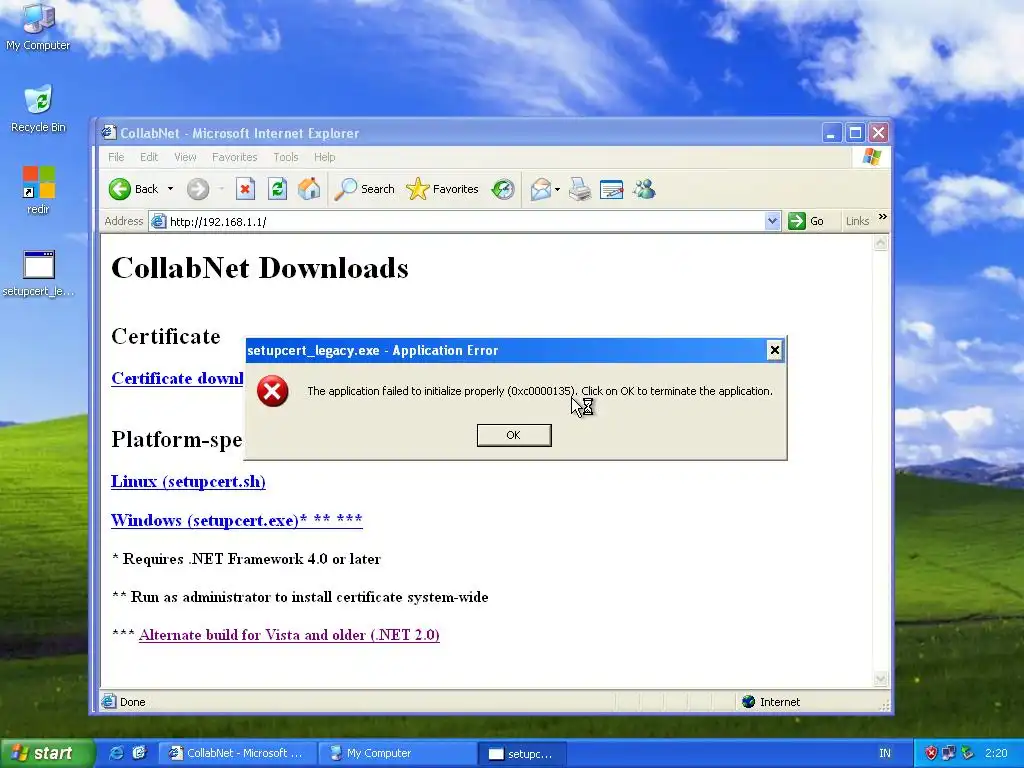Open the File menu
This screenshot has width=1024, height=768.
116,157
